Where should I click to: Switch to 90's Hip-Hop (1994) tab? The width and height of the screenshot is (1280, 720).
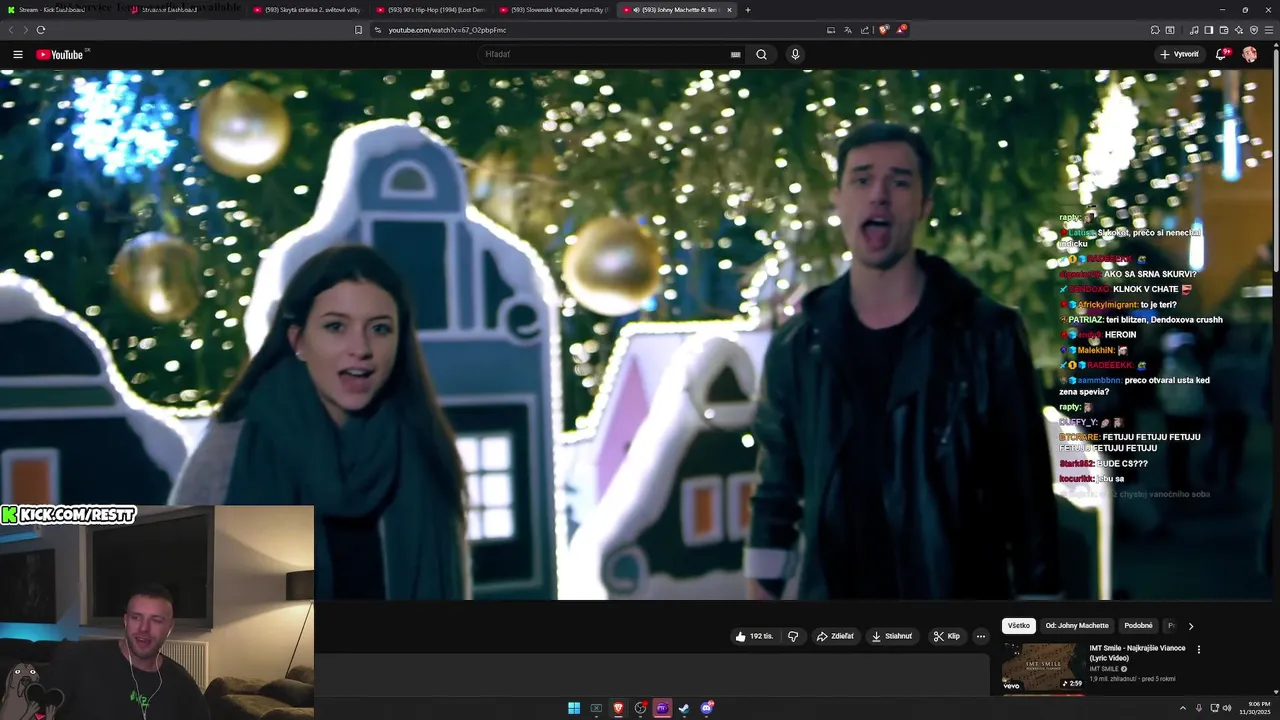(x=431, y=10)
